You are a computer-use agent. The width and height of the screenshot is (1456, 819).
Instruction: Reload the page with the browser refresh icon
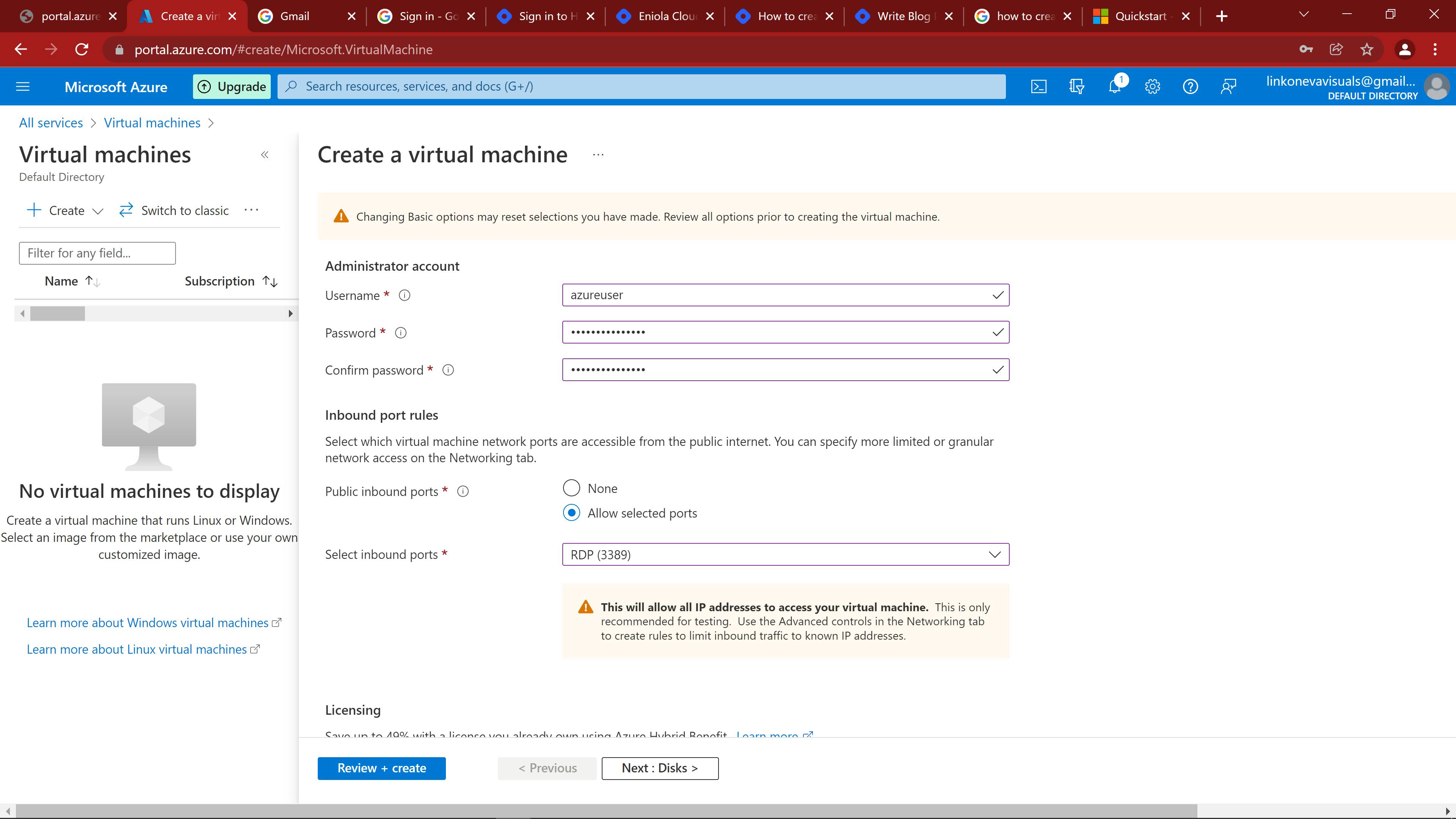point(82,49)
